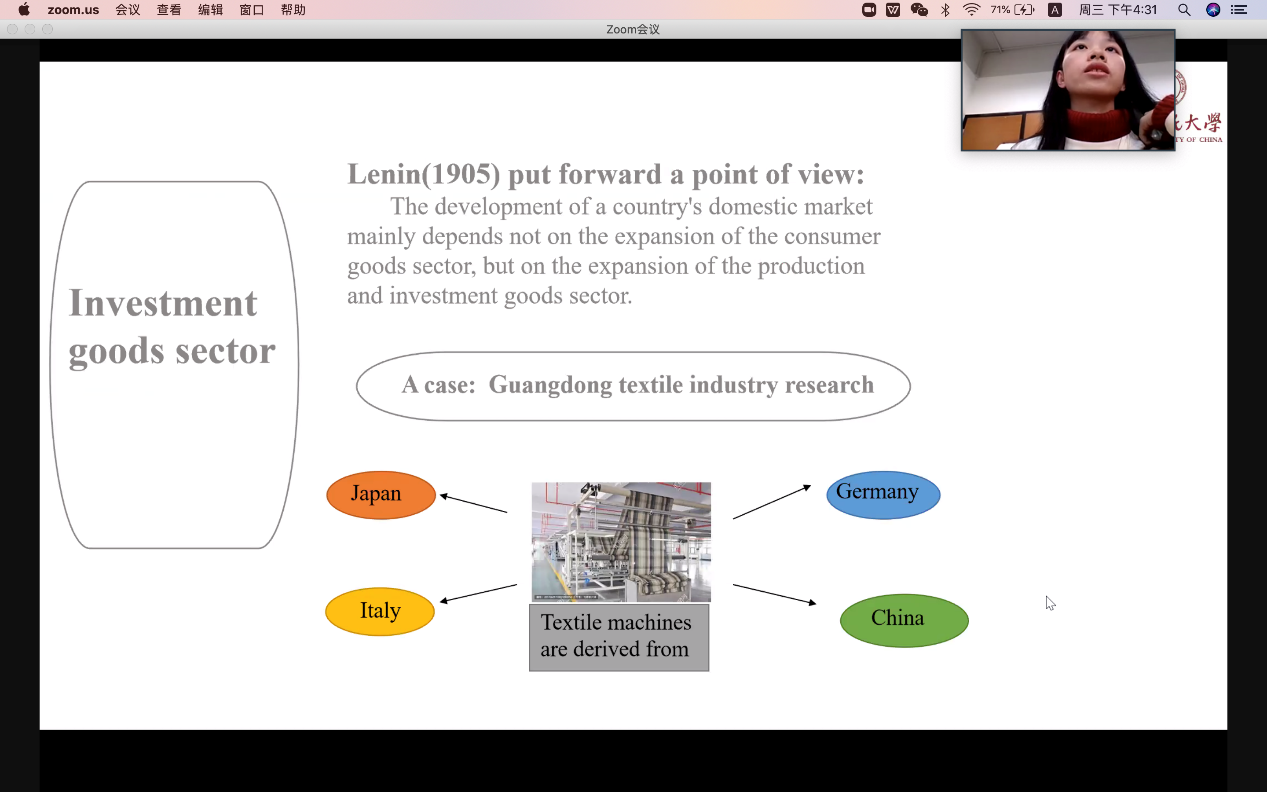Expand the 查看 menu

pos(169,10)
